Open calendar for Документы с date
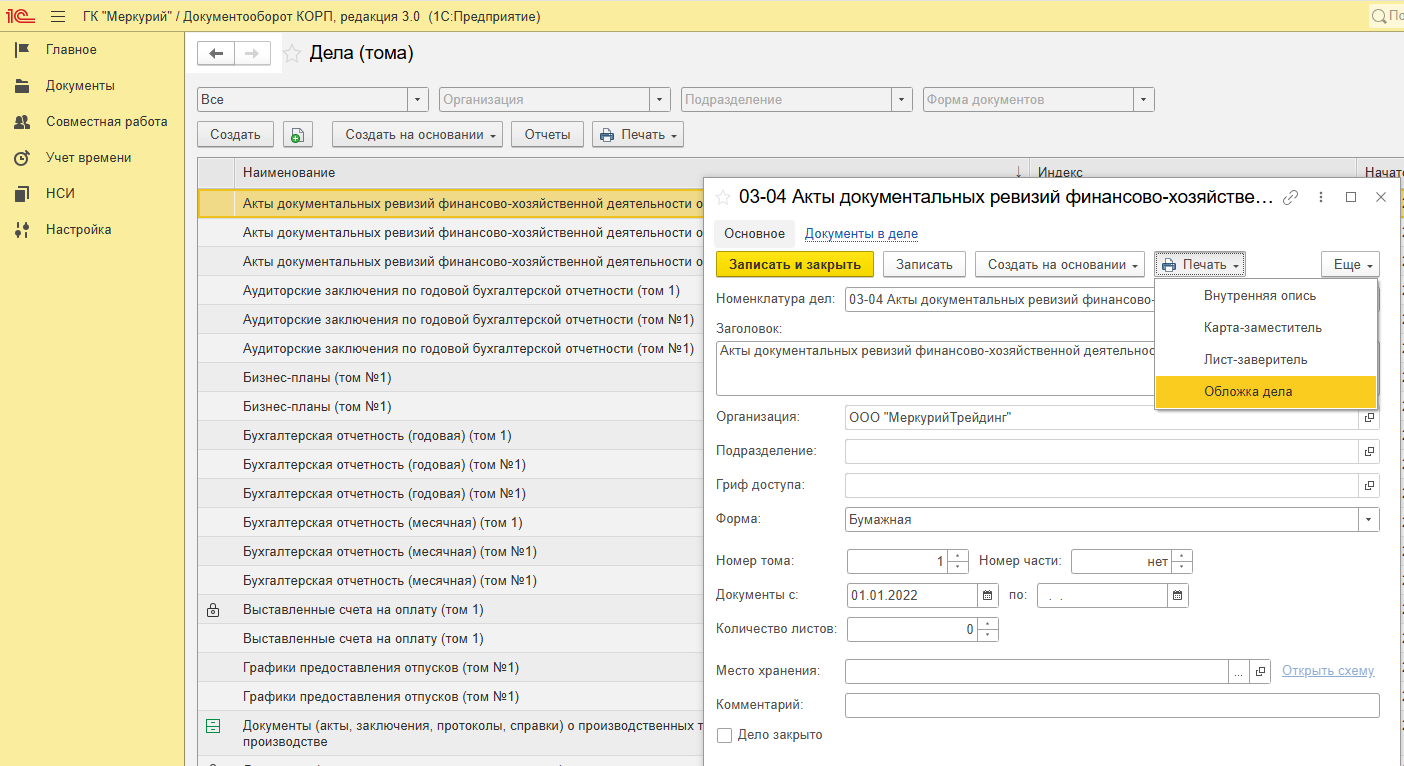Screen dimensions: 1404x766 988,595
